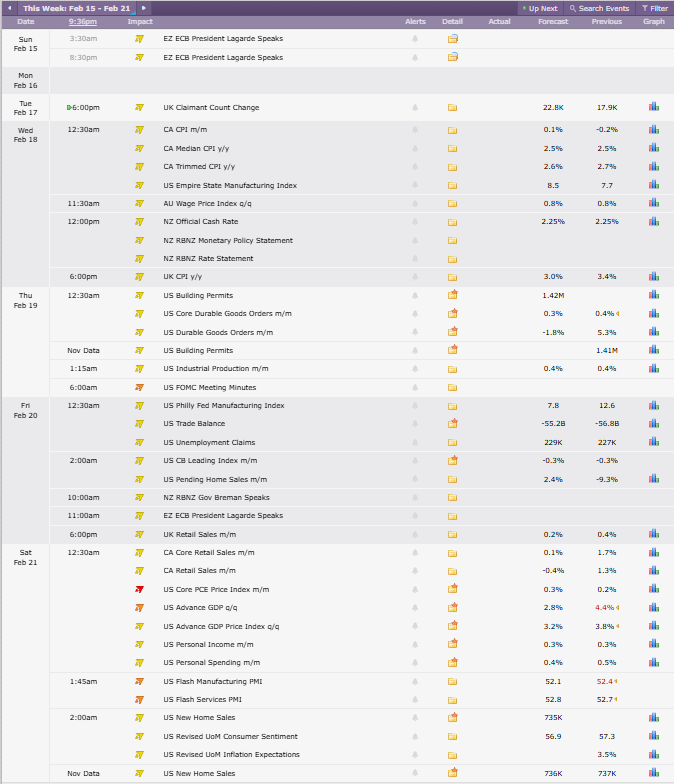
Task: Open Search Events
Action: [600, 8]
